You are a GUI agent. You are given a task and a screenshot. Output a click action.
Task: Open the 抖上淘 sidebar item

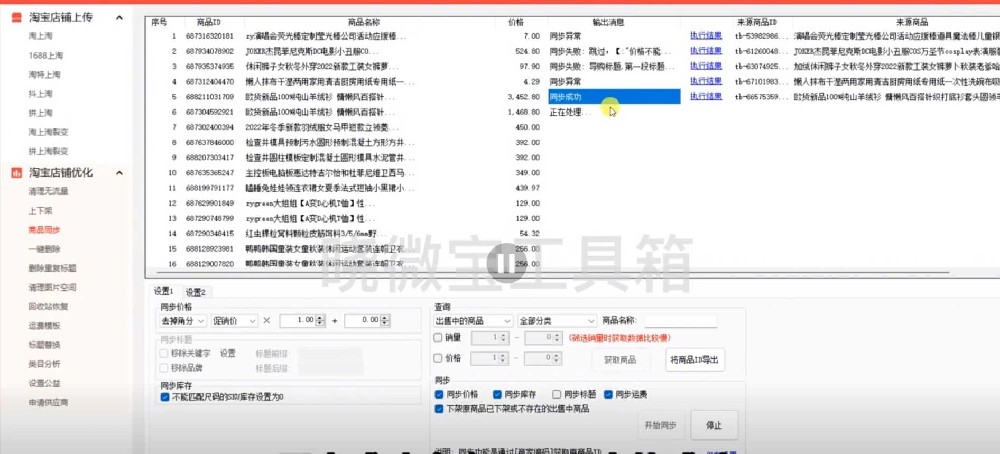(x=40, y=94)
